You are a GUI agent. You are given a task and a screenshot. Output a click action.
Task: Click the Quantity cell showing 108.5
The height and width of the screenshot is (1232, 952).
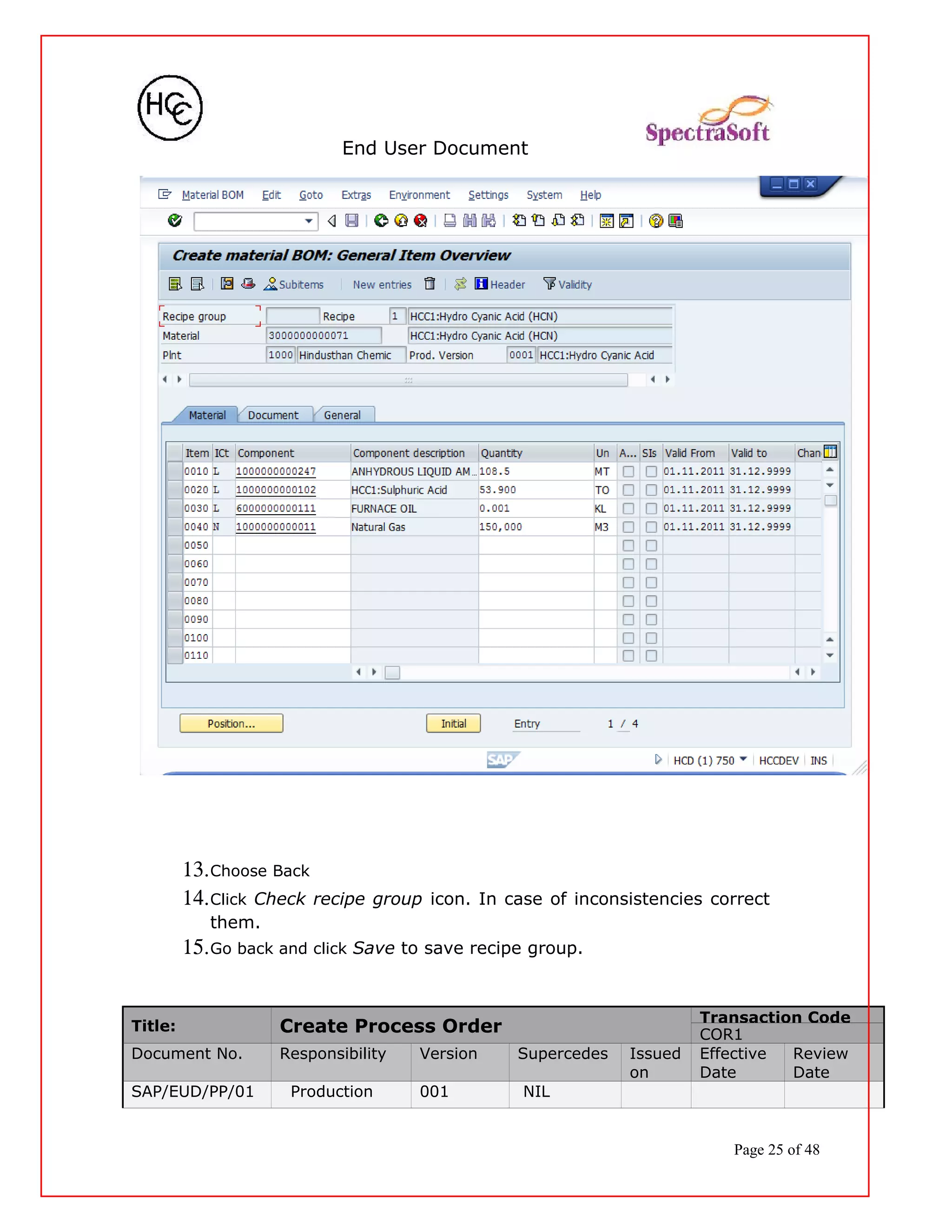pos(535,471)
